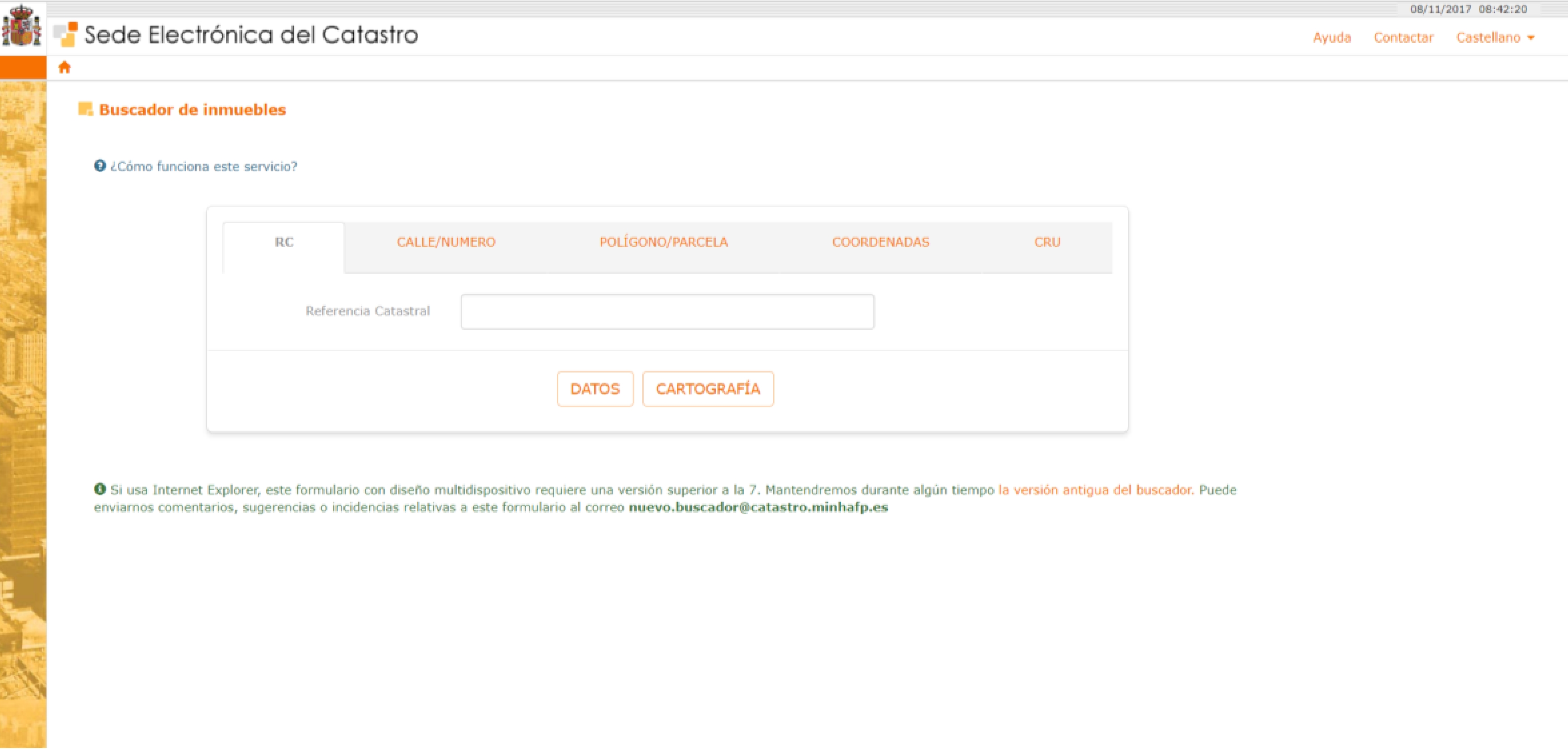Open ¿Cómo funciona este servicio? link
The width and height of the screenshot is (1568, 749).
coord(204,166)
